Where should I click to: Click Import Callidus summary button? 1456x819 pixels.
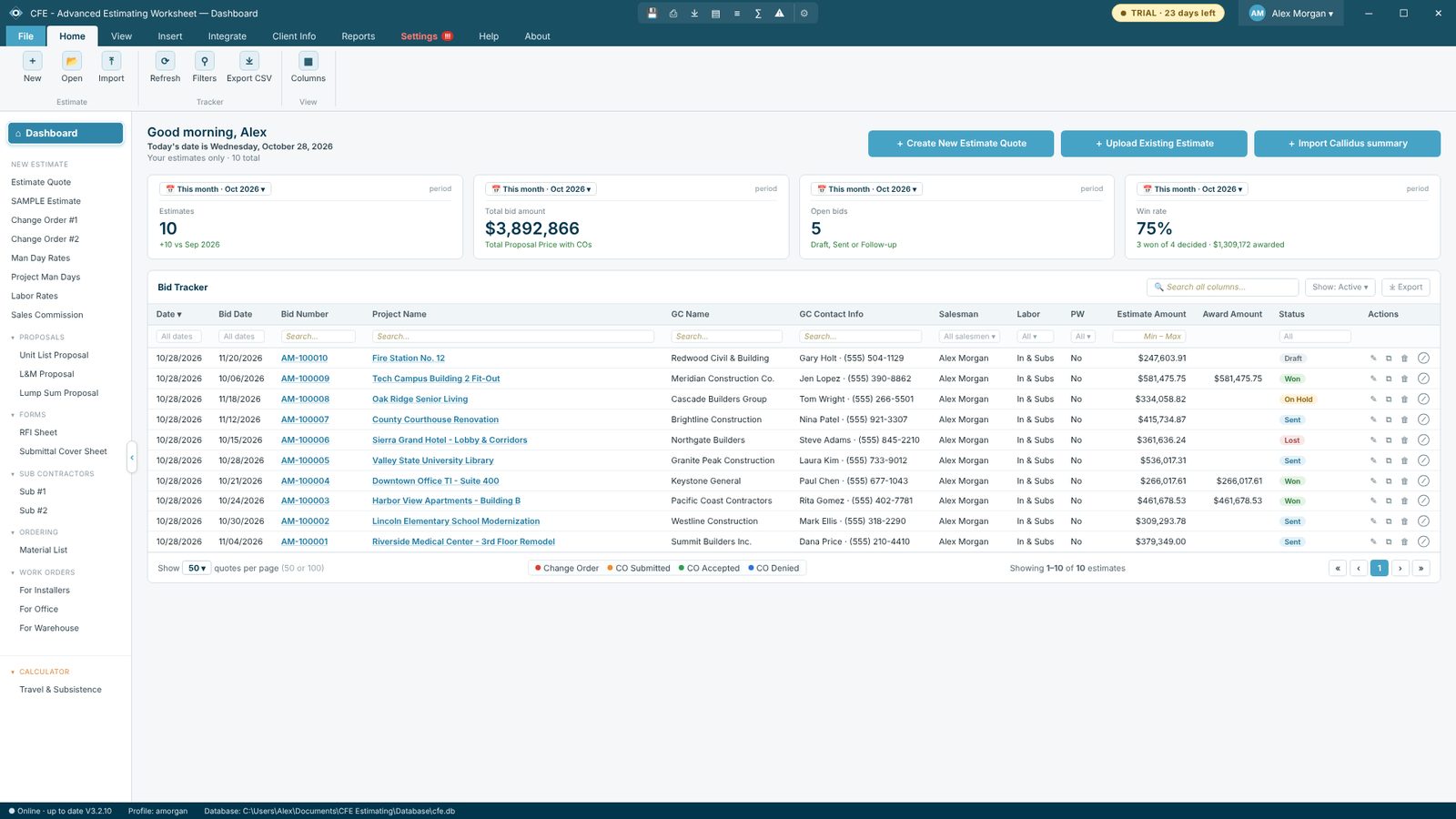(1347, 144)
